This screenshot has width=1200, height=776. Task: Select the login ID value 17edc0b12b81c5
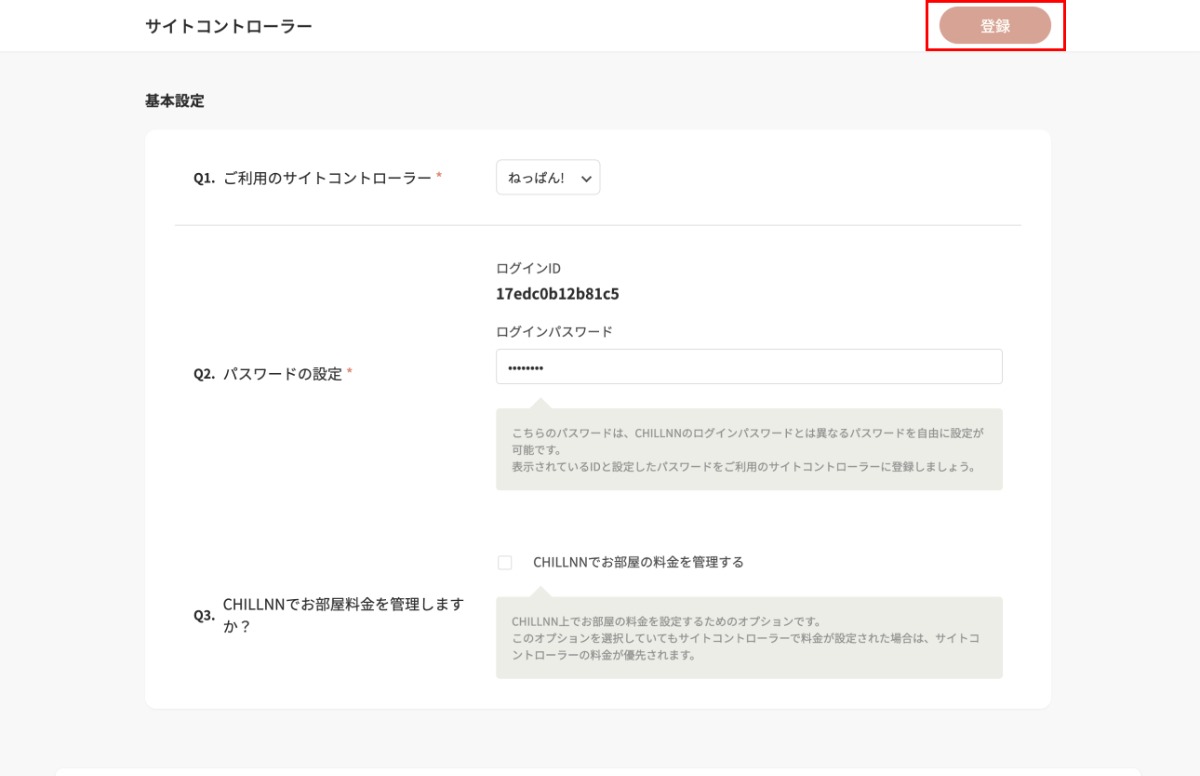coord(557,295)
